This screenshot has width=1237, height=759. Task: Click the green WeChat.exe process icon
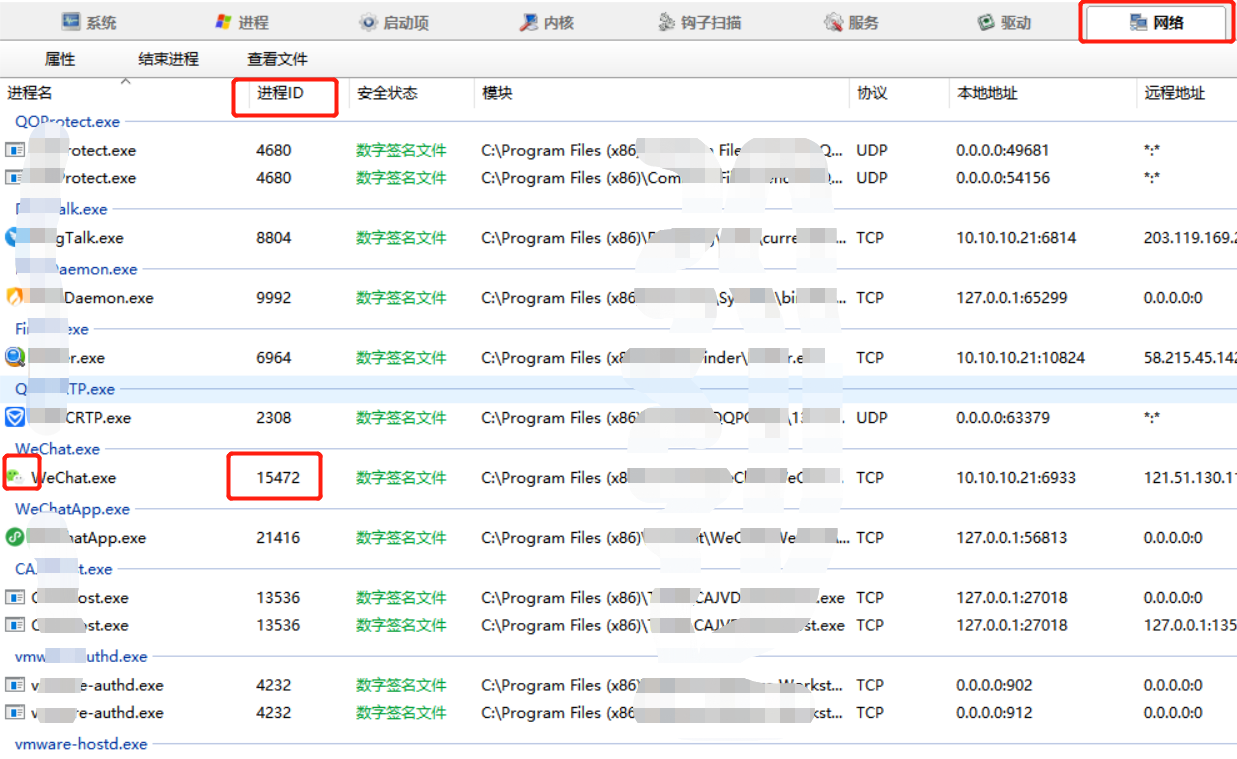[x=15, y=477]
